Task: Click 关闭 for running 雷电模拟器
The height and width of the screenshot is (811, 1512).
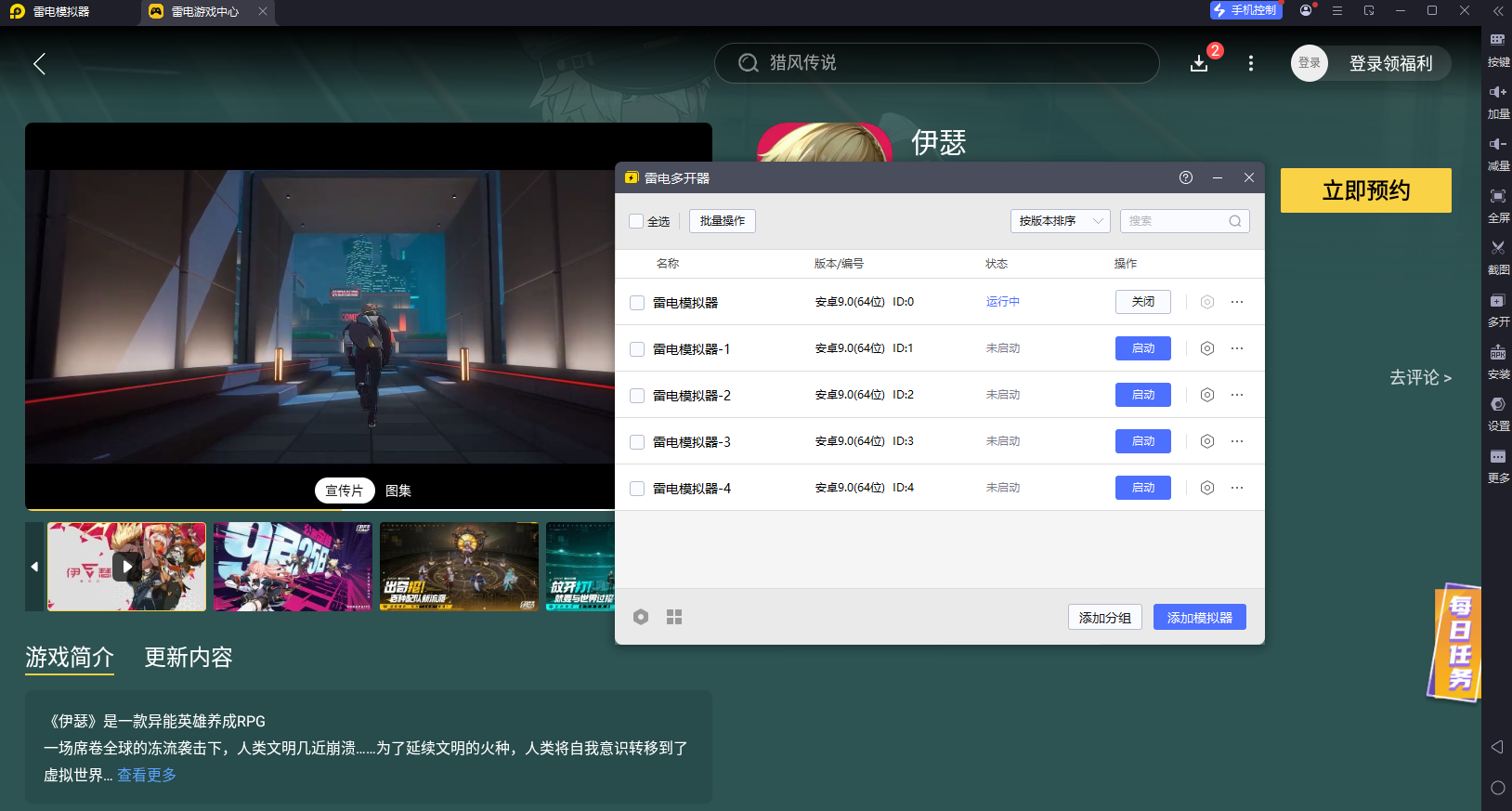Action: (x=1143, y=302)
